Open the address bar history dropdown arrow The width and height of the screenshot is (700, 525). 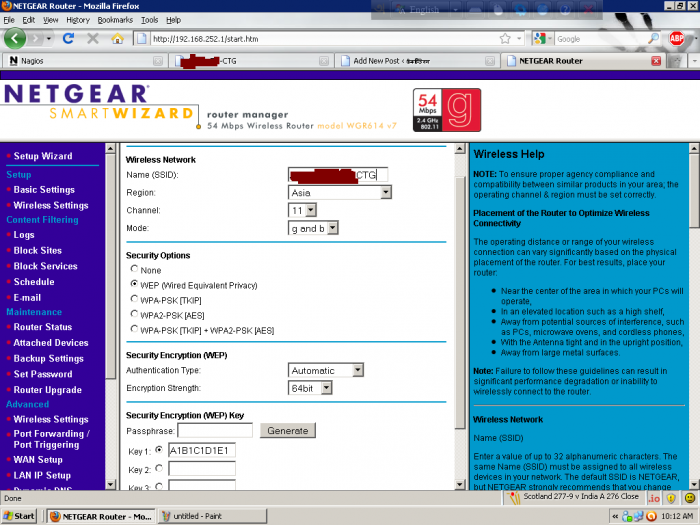(519, 39)
